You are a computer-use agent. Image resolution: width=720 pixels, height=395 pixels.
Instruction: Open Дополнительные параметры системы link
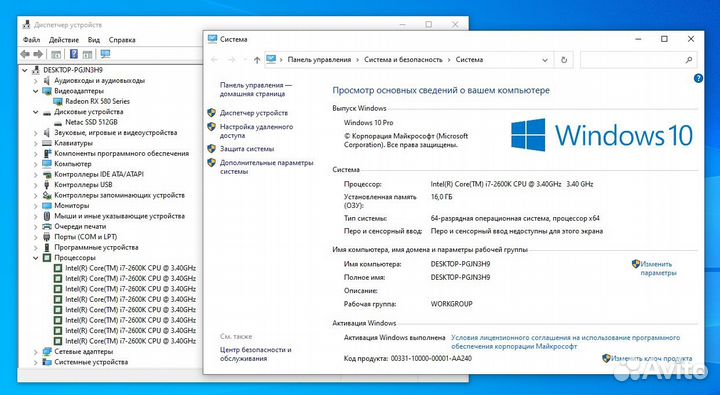coord(266,167)
